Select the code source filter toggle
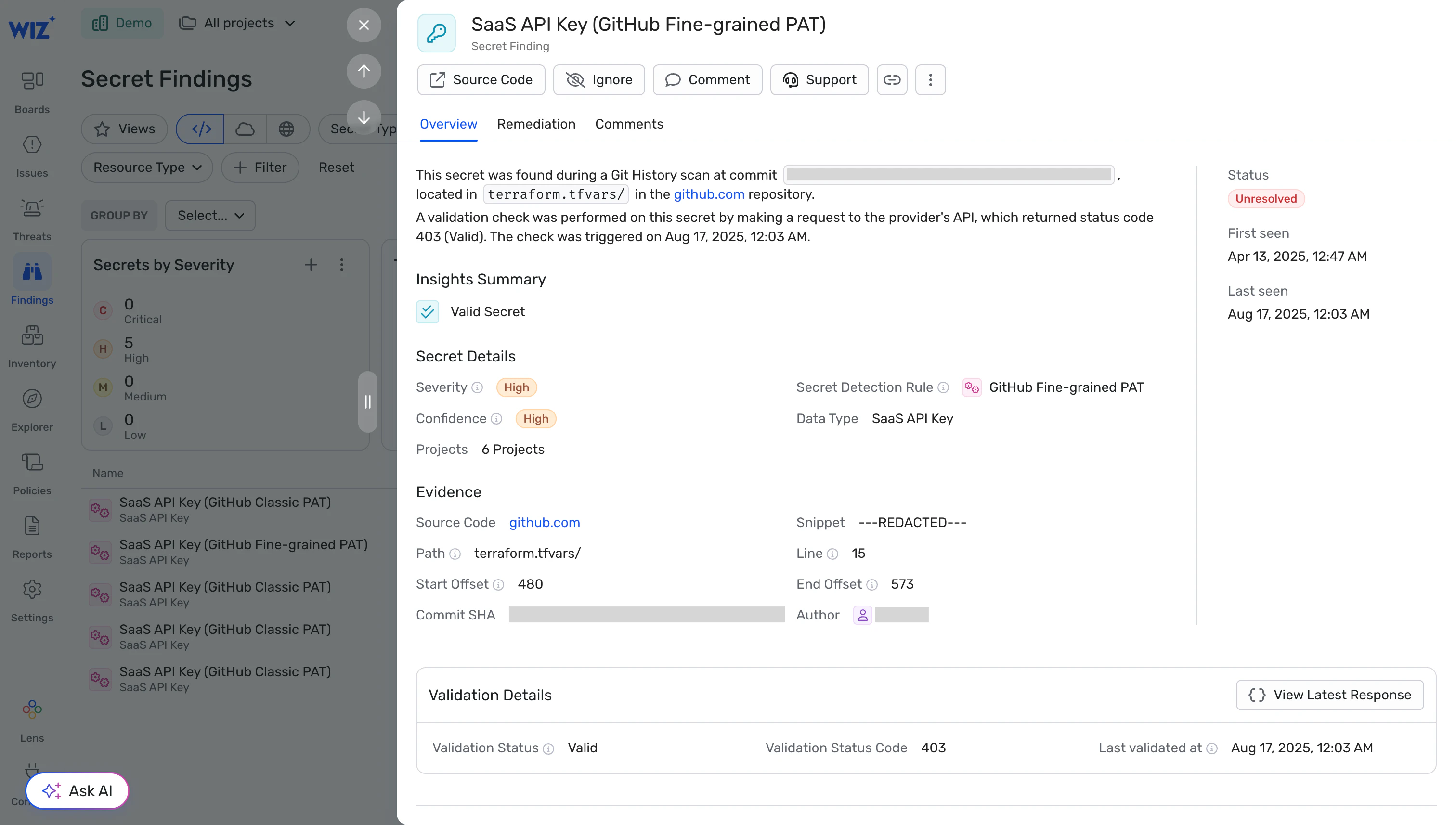The height and width of the screenshot is (825, 1456). click(x=201, y=129)
